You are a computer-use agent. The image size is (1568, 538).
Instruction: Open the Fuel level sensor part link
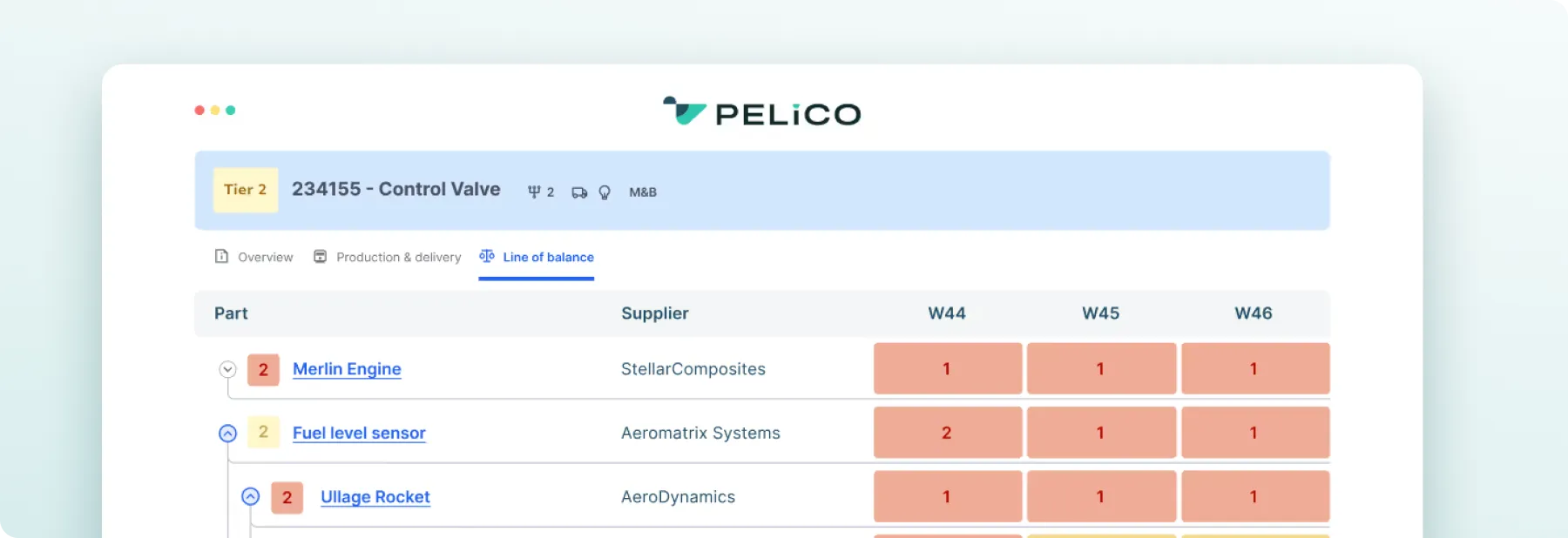click(x=358, y=433)
